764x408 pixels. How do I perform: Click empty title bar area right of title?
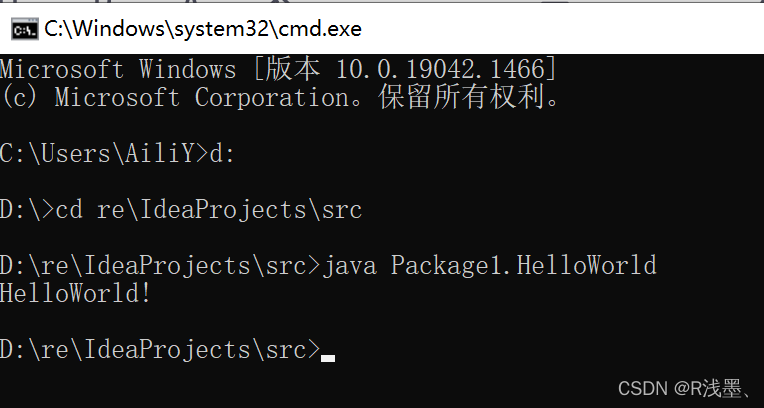(560, 29)
